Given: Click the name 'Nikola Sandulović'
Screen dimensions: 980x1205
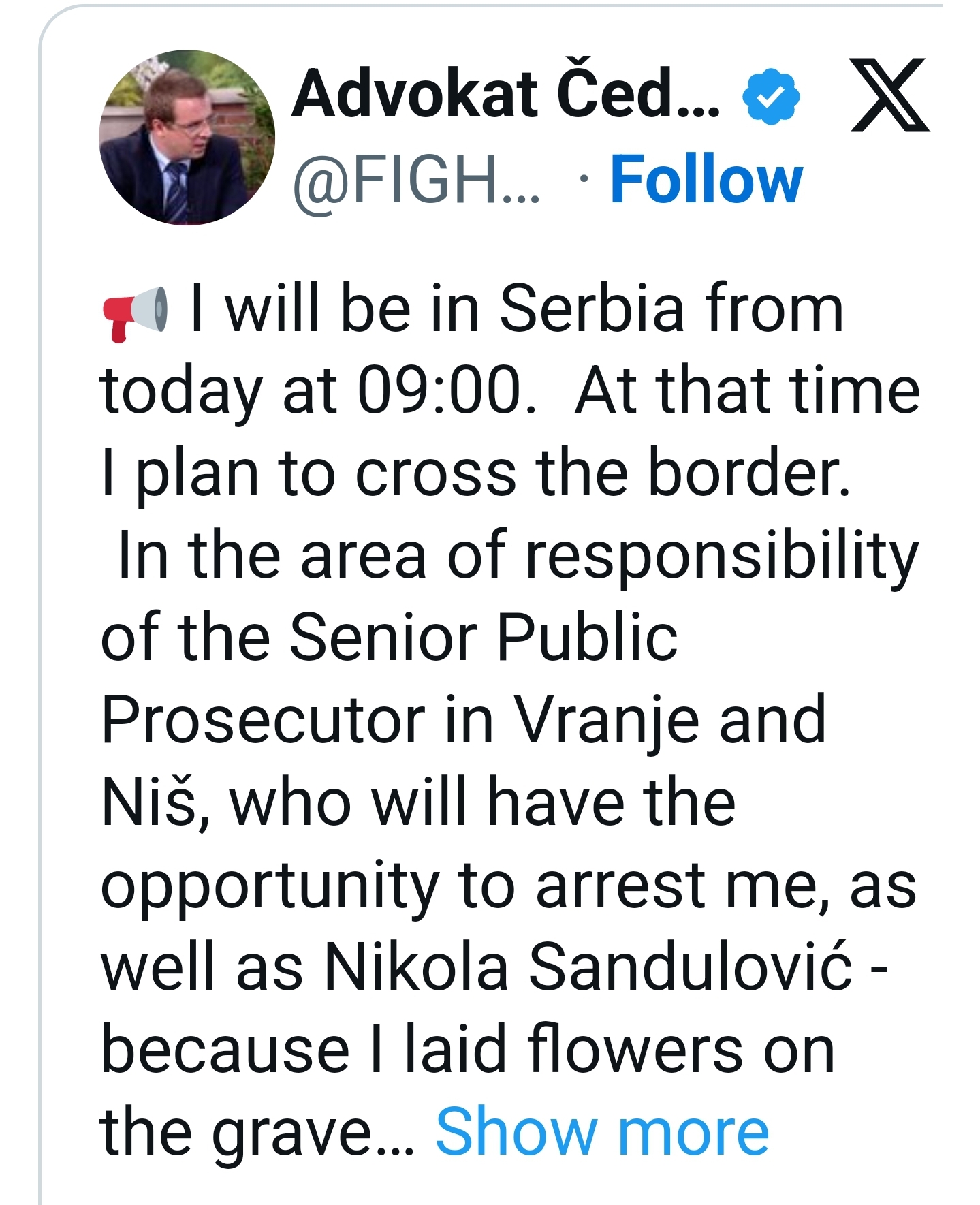Looking at the screenshot, I should [588, 966].
